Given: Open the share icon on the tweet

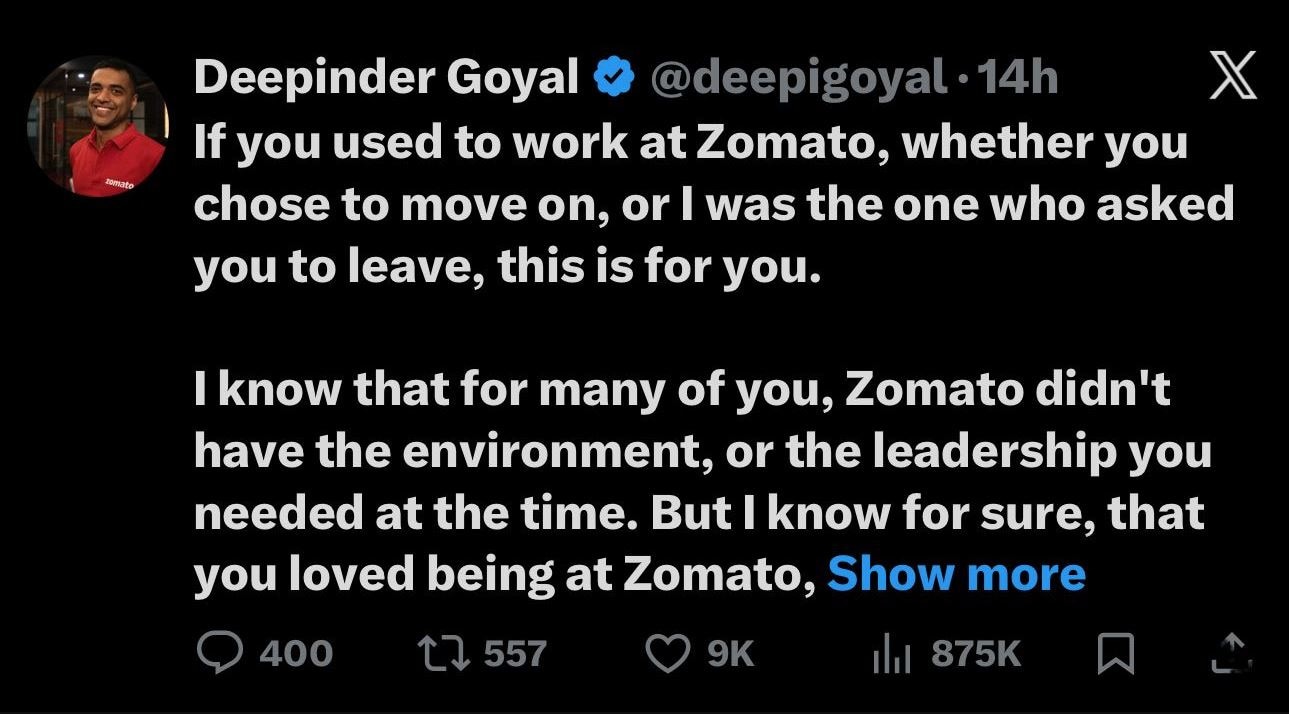Looking at the screenshot, I should pos(1229,654).
